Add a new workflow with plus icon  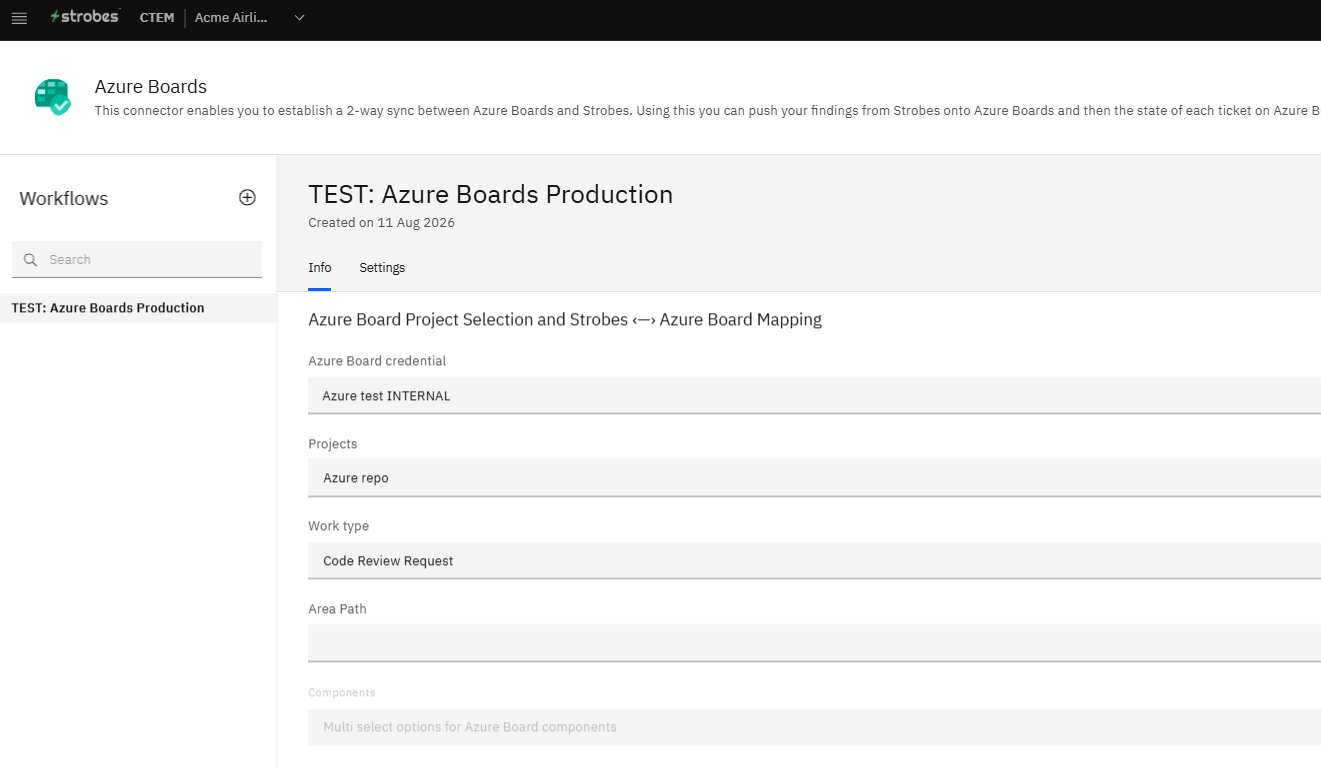(247, 198)
